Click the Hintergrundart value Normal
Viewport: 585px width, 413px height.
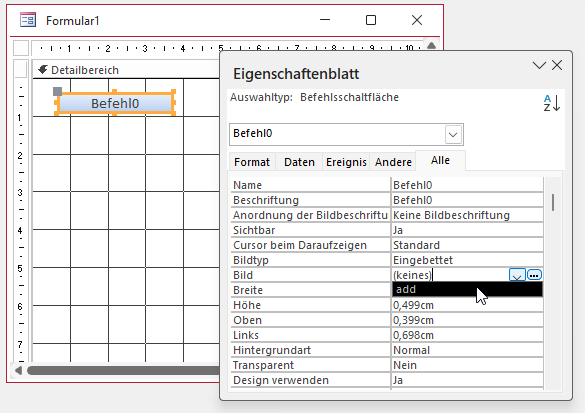(467, 350)
